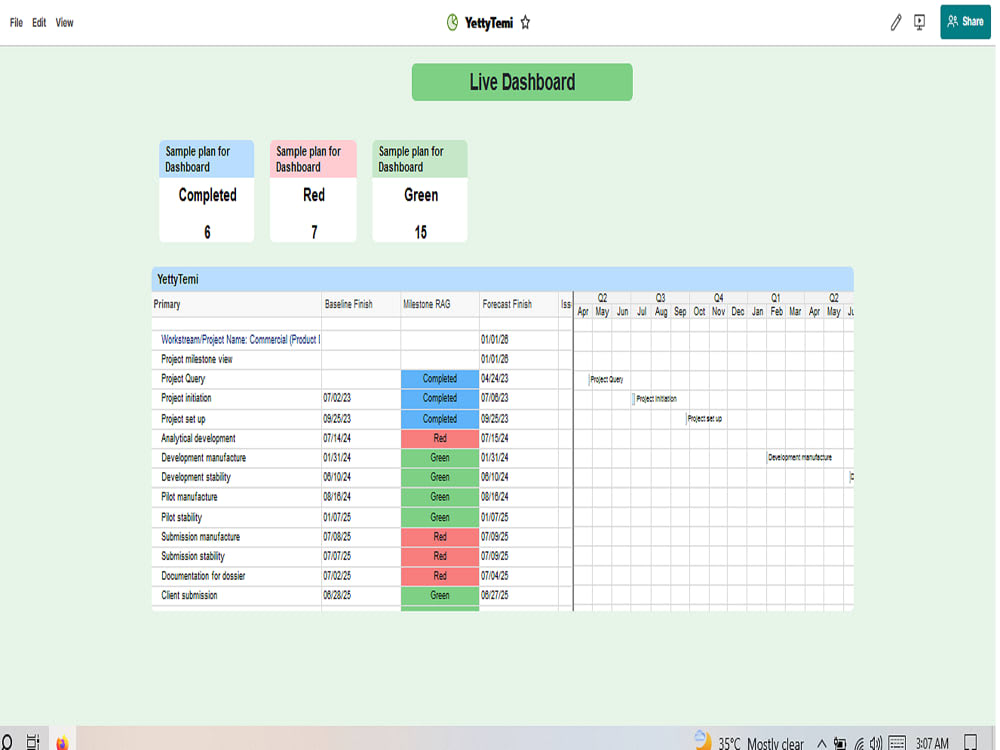Open the View menu
Screen dimensions: 1000x750
pyautogui.click(x=63, y=22)
